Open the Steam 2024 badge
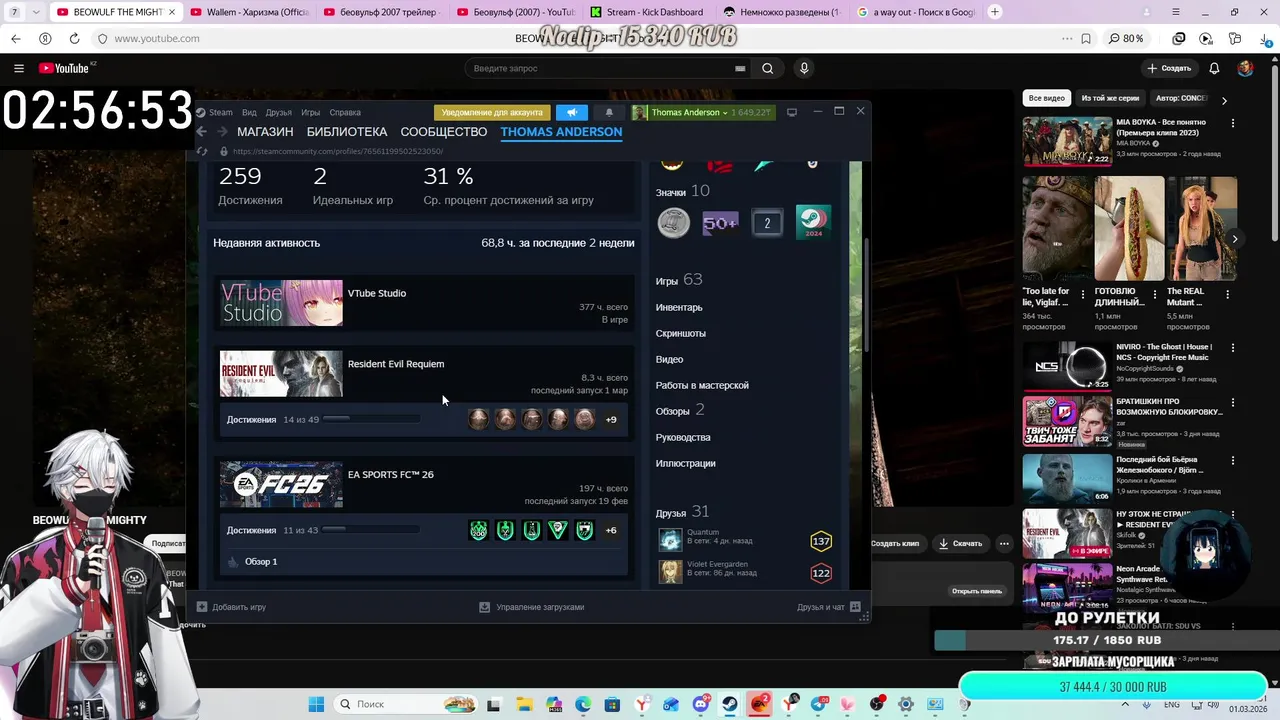The height and width of the screenshot is (720, 1280). tap(813, 223)
